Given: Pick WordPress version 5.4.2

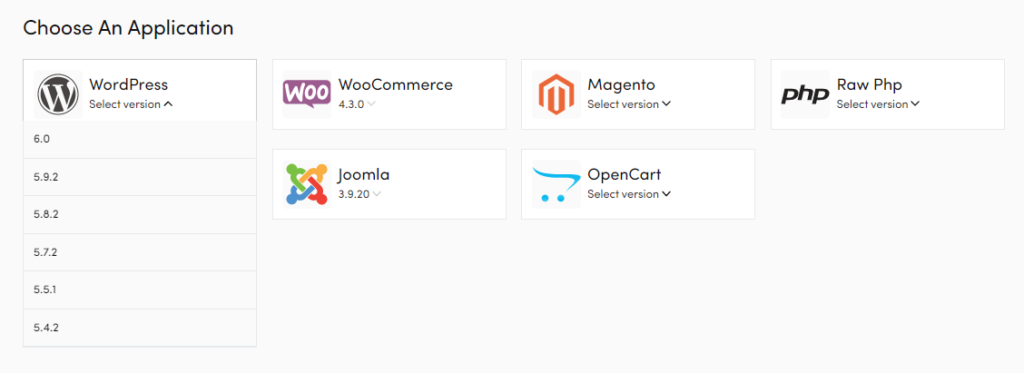Looking at the screenshot, I should [x=140, y=327].
